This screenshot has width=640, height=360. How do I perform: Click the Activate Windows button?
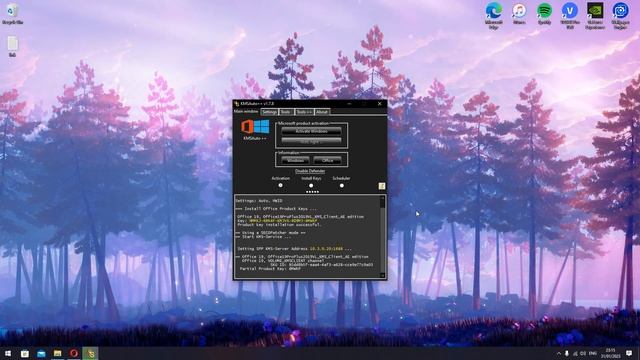pos(311,131)
